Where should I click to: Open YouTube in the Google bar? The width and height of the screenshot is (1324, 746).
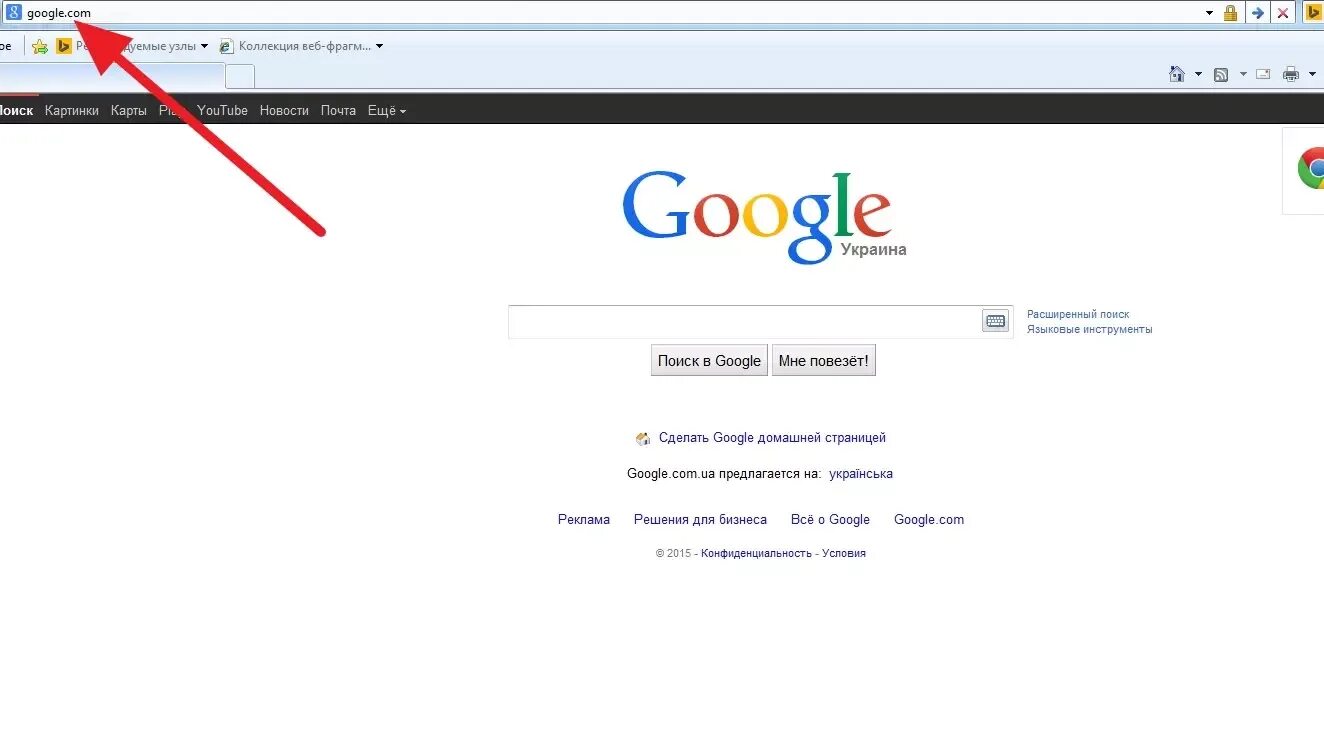222,111
